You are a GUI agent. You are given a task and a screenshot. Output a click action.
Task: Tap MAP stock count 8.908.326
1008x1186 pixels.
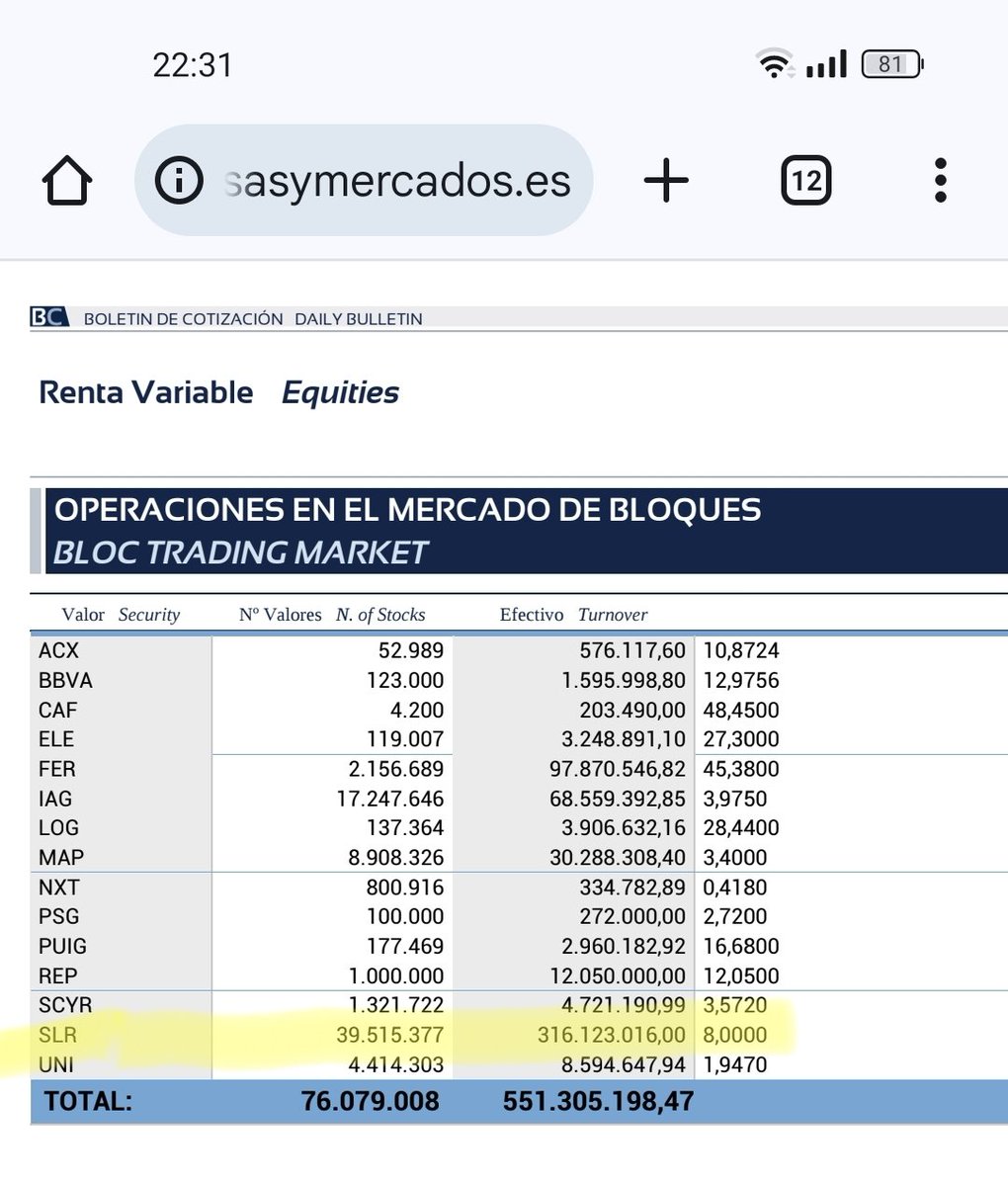396,858
